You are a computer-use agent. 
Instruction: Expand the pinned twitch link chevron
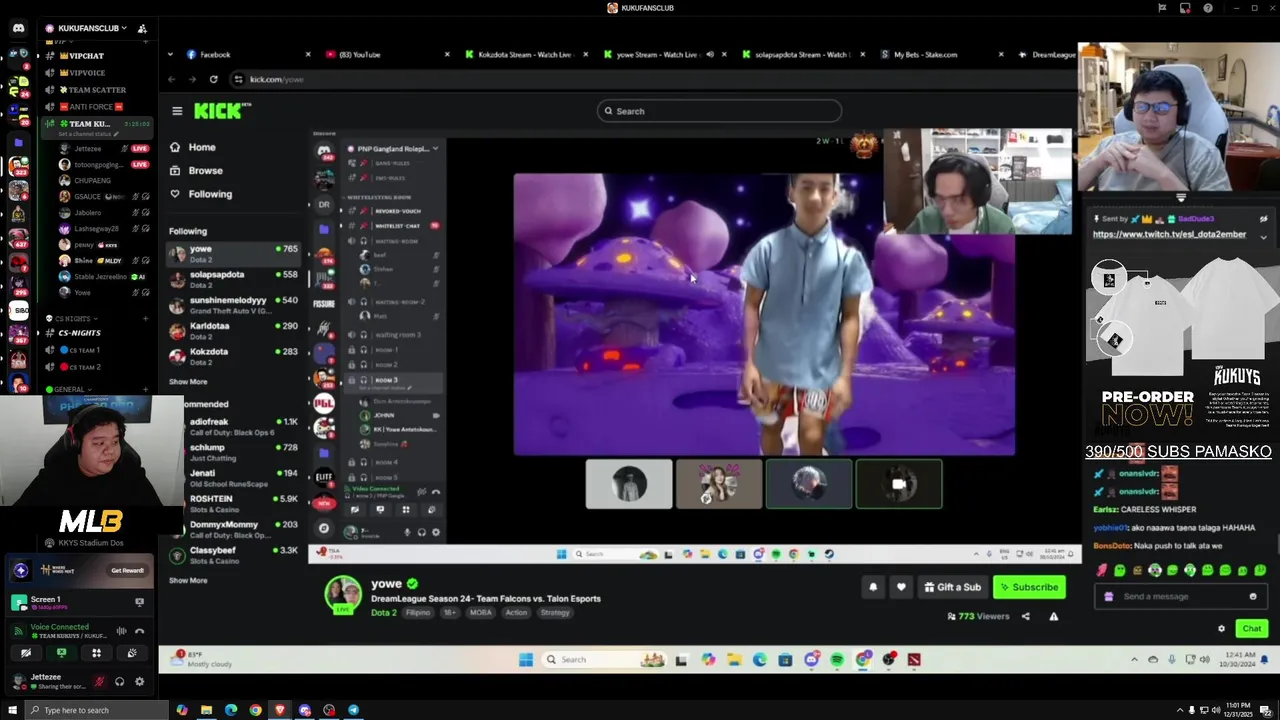(1263, 237)
